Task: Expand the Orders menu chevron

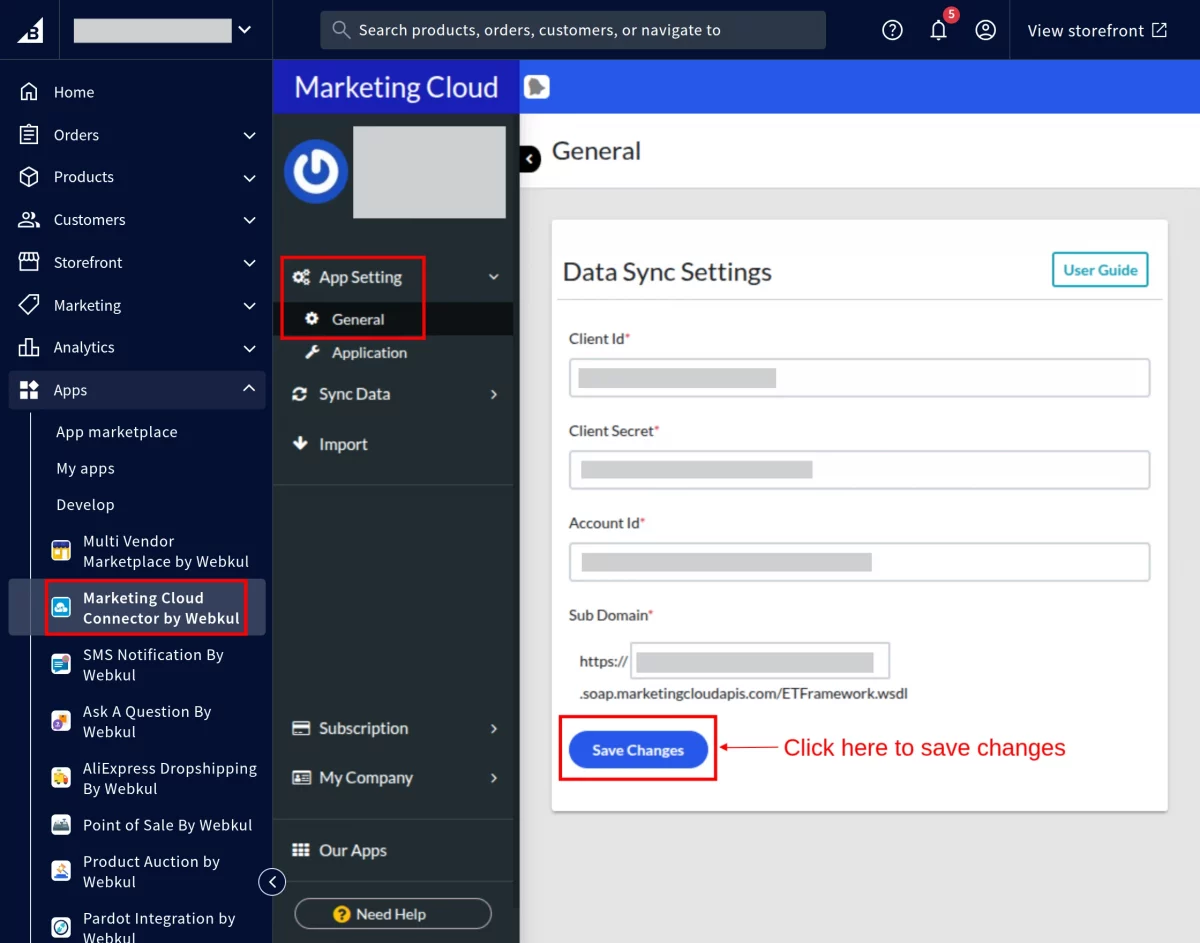Action: [249, 135]
